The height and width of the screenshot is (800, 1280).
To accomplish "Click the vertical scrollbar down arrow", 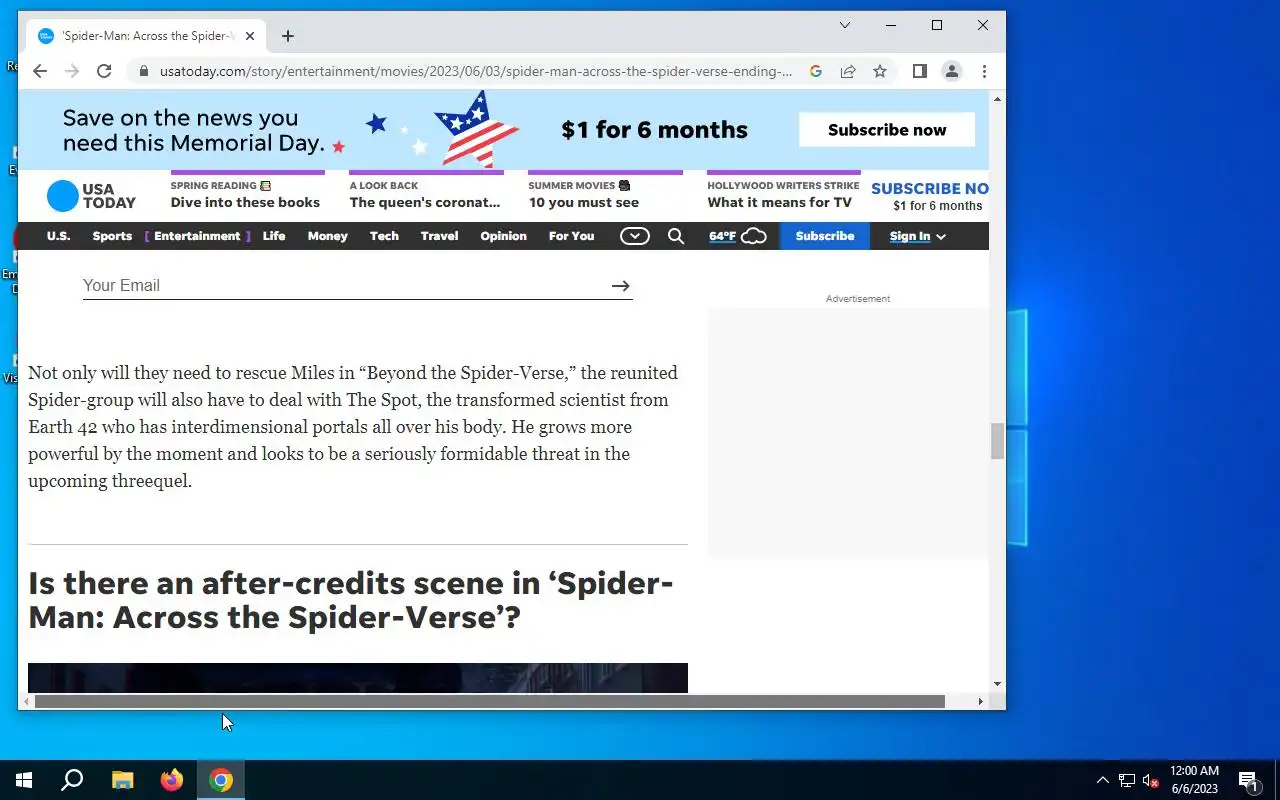I will tap(997, 684).
